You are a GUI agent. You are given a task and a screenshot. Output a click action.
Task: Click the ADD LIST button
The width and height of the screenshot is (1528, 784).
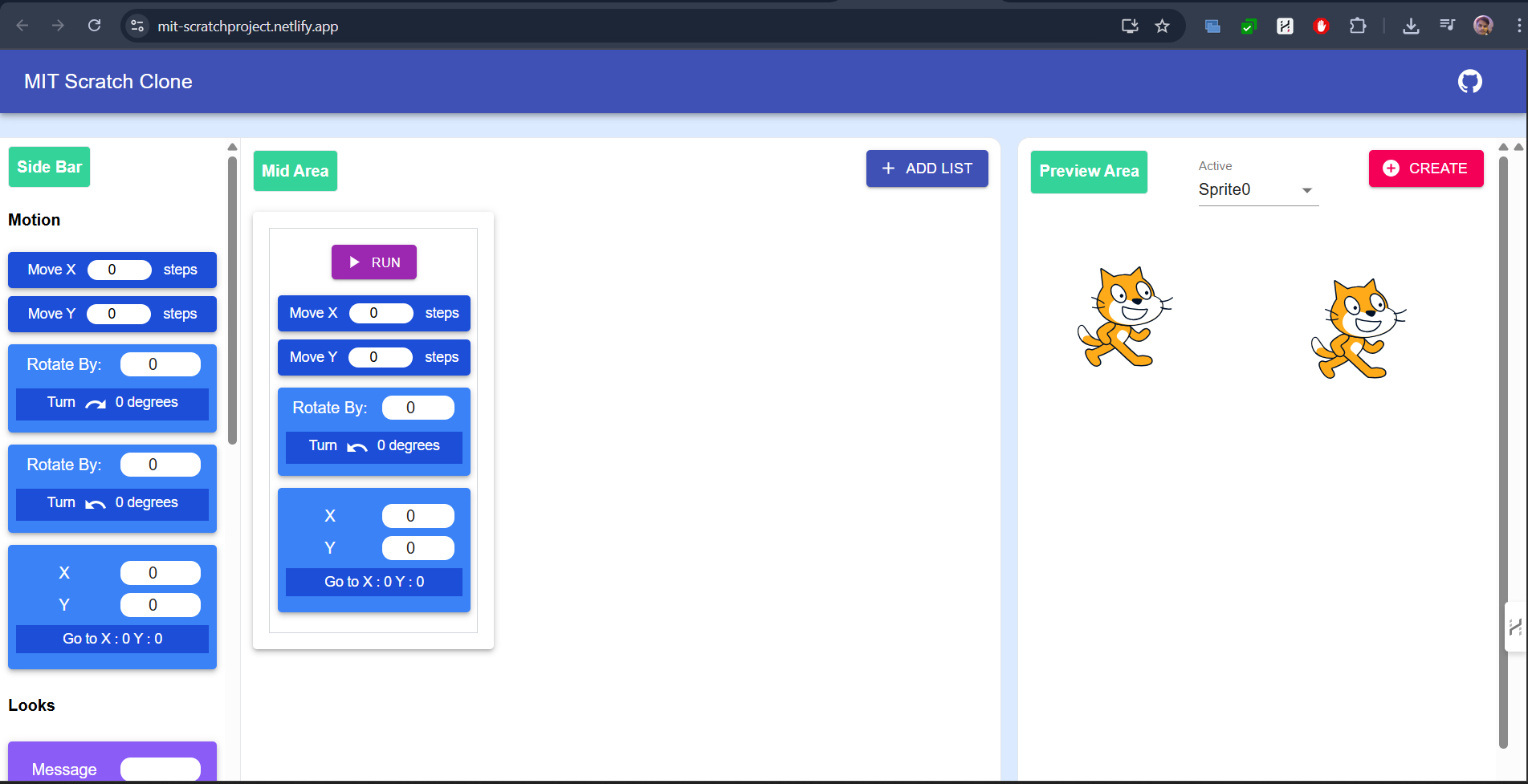(927, 169)
